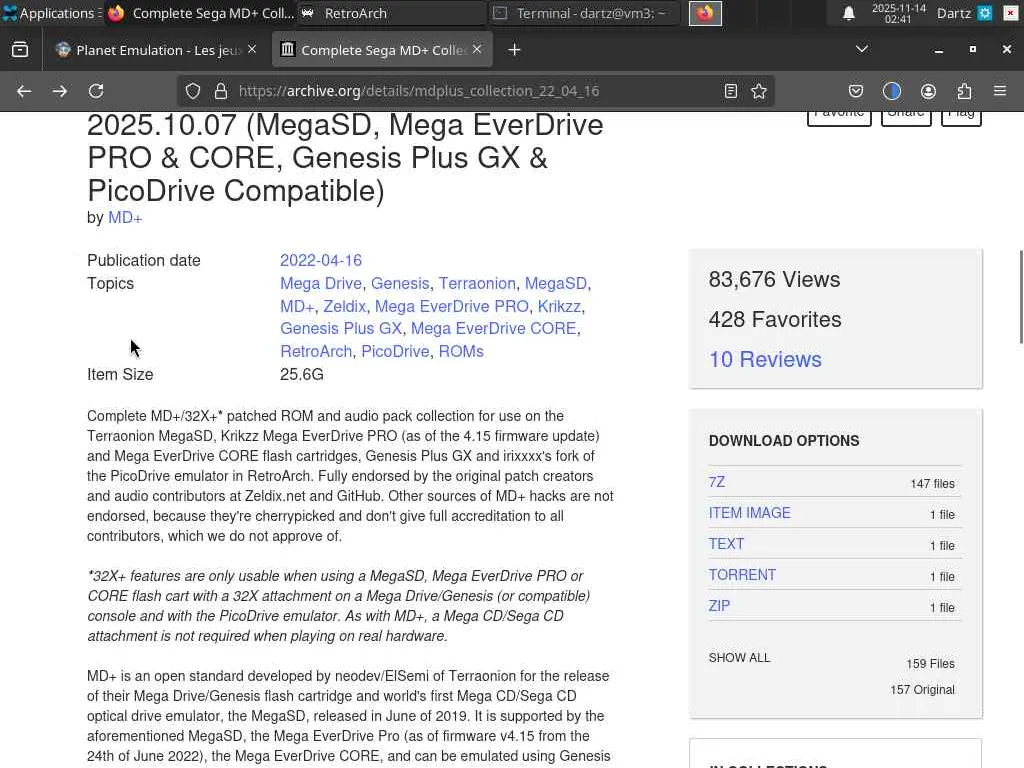Click the Firefox workspace thumbnail in panel

pos(705,13)
